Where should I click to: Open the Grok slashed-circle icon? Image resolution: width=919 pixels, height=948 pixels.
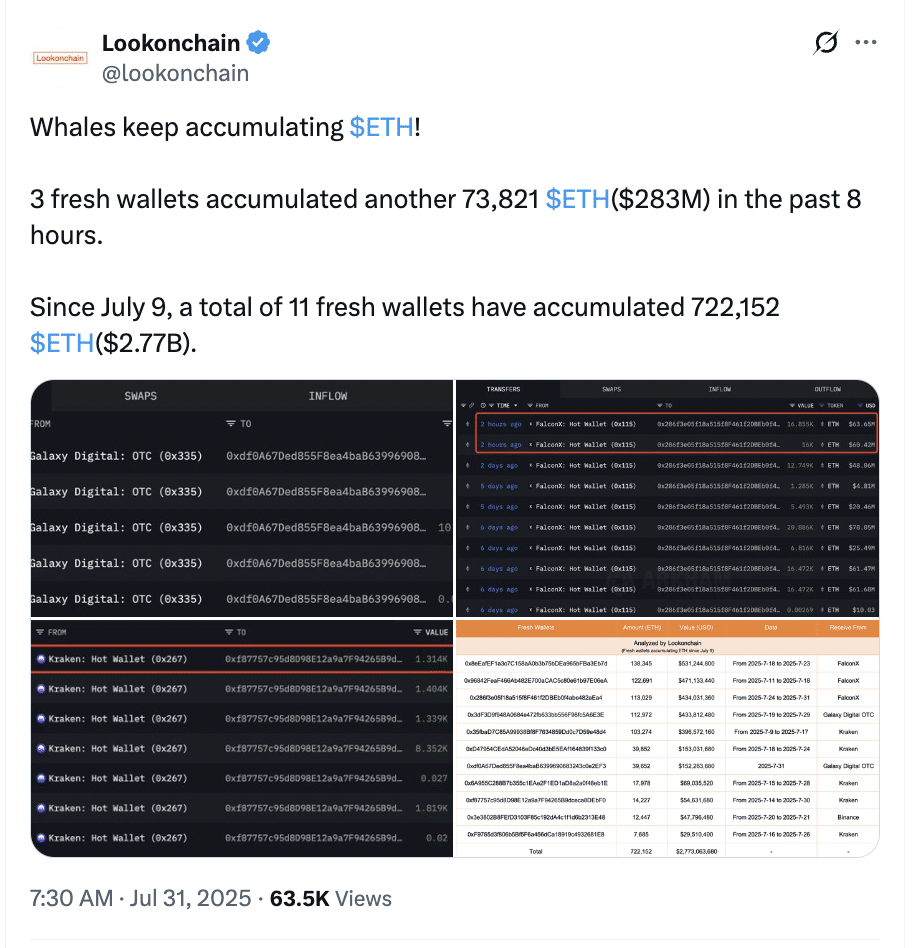826,43
